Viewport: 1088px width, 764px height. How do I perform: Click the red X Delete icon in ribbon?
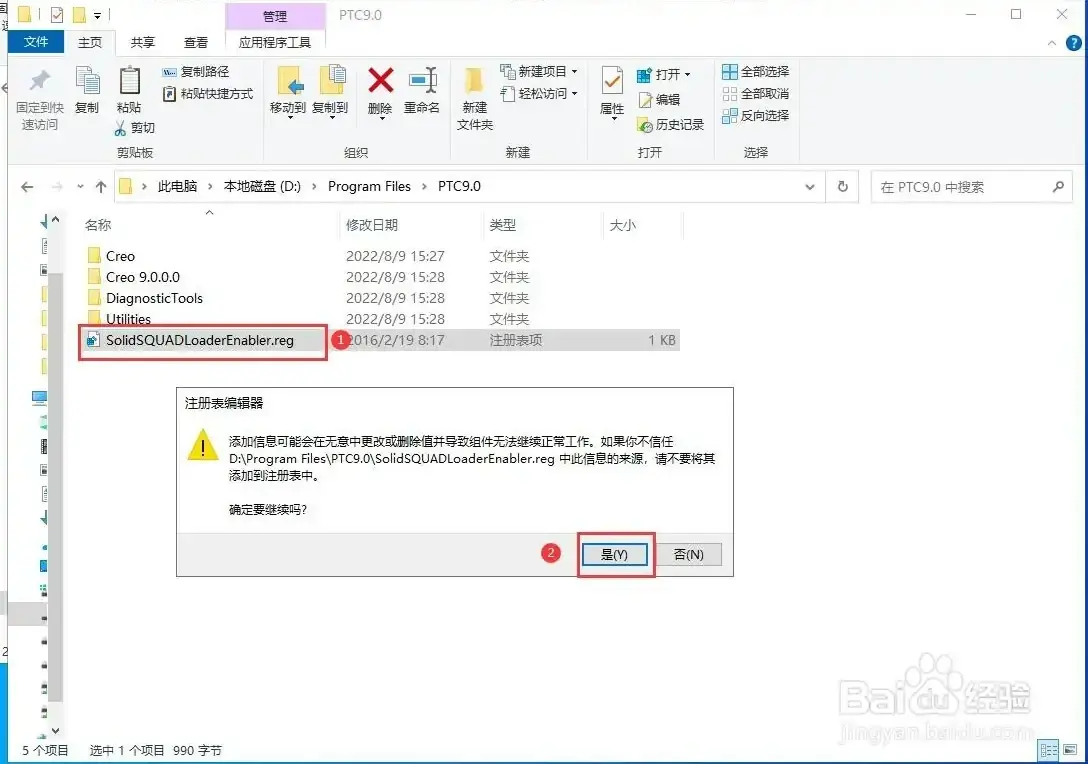click(380, 80)
